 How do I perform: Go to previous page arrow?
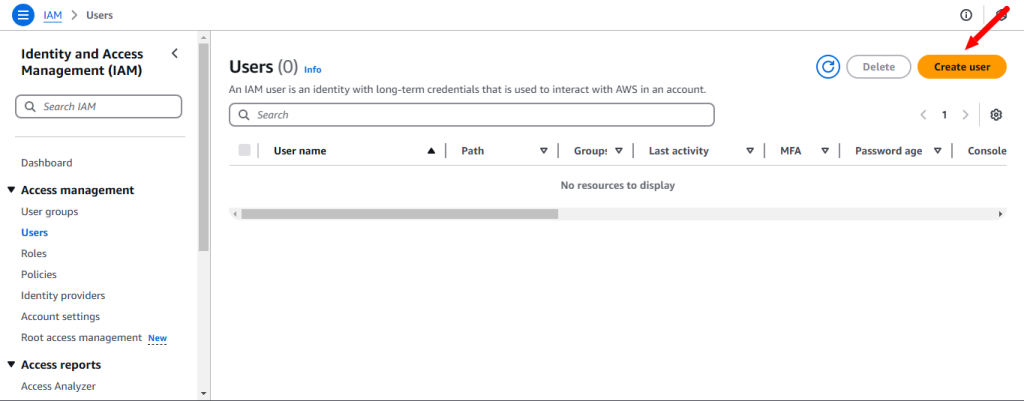(923, 115)
